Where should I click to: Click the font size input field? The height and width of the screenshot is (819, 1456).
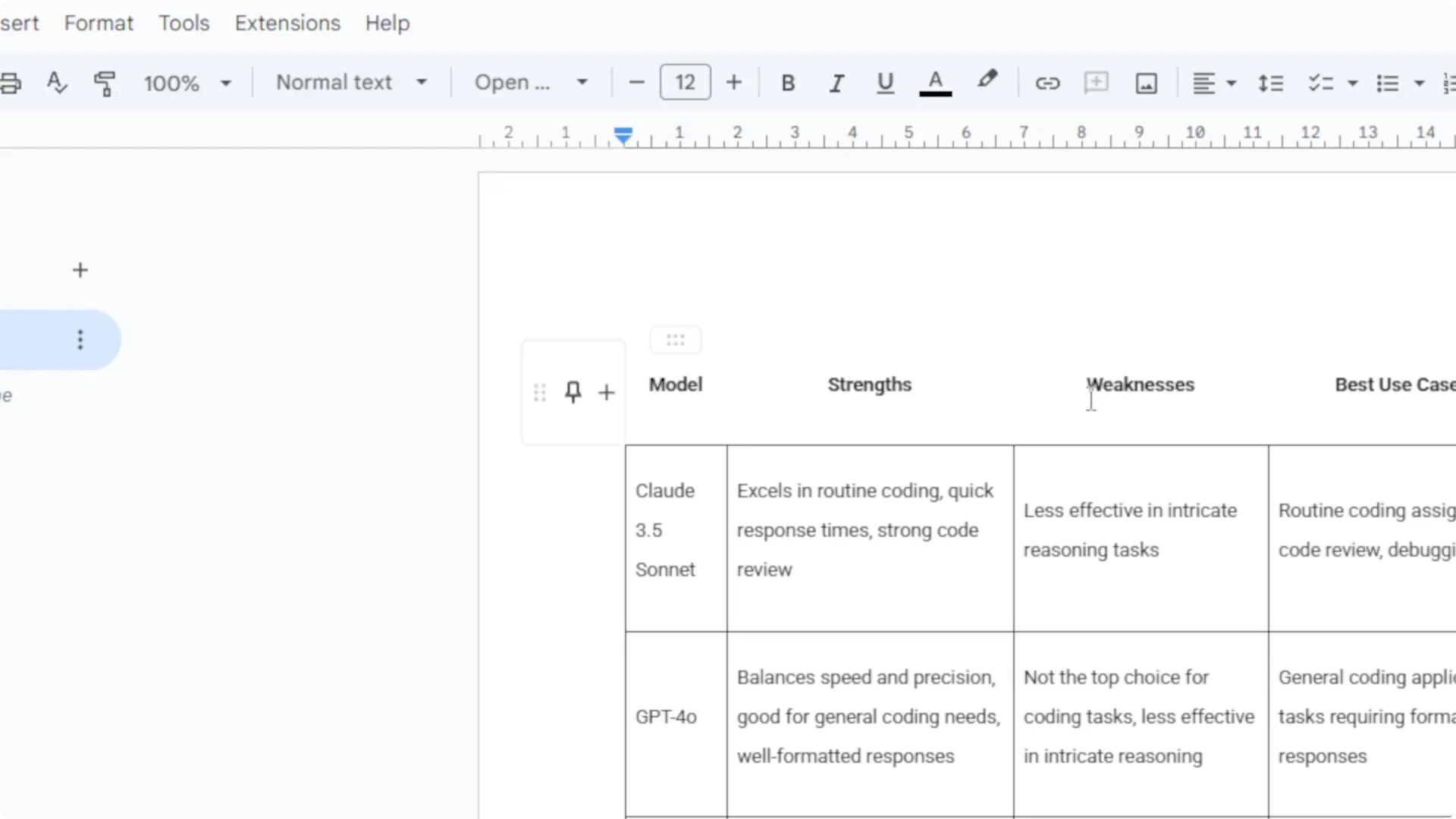pyautogui.click(x=685, y=83)
